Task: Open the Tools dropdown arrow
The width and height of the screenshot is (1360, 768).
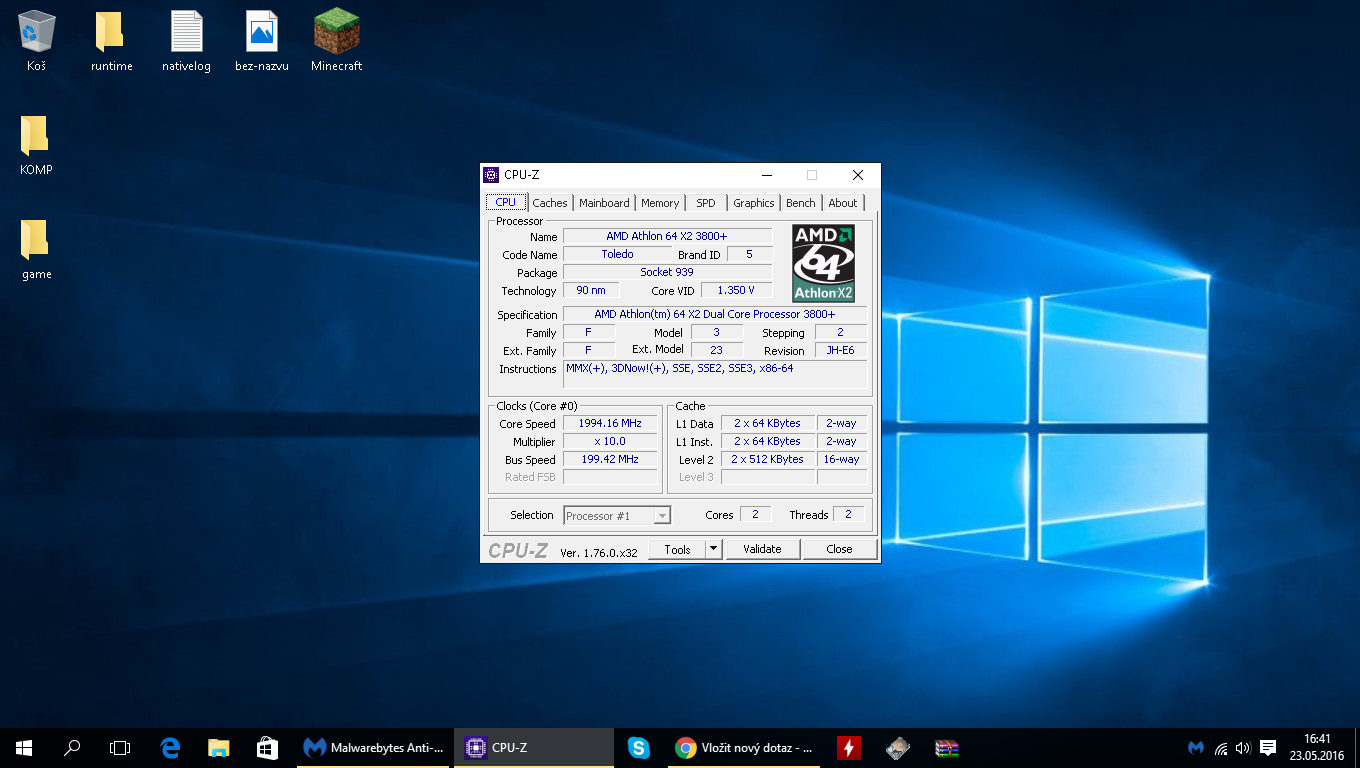Action: pos(713,549)
